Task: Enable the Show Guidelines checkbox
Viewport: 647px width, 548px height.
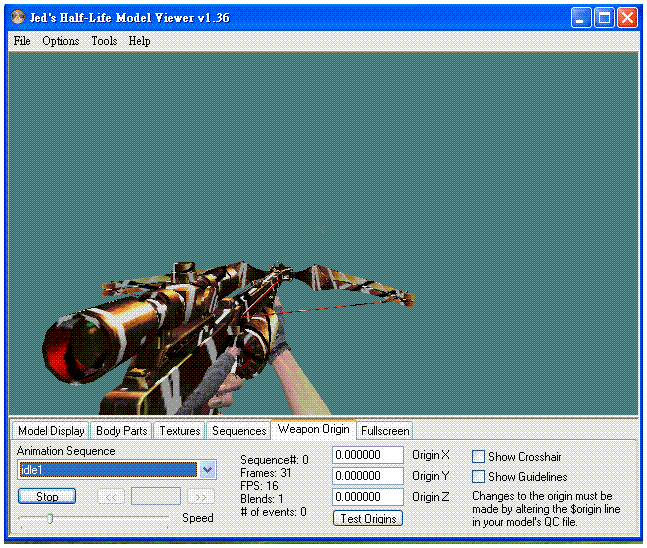Action: 479,477
